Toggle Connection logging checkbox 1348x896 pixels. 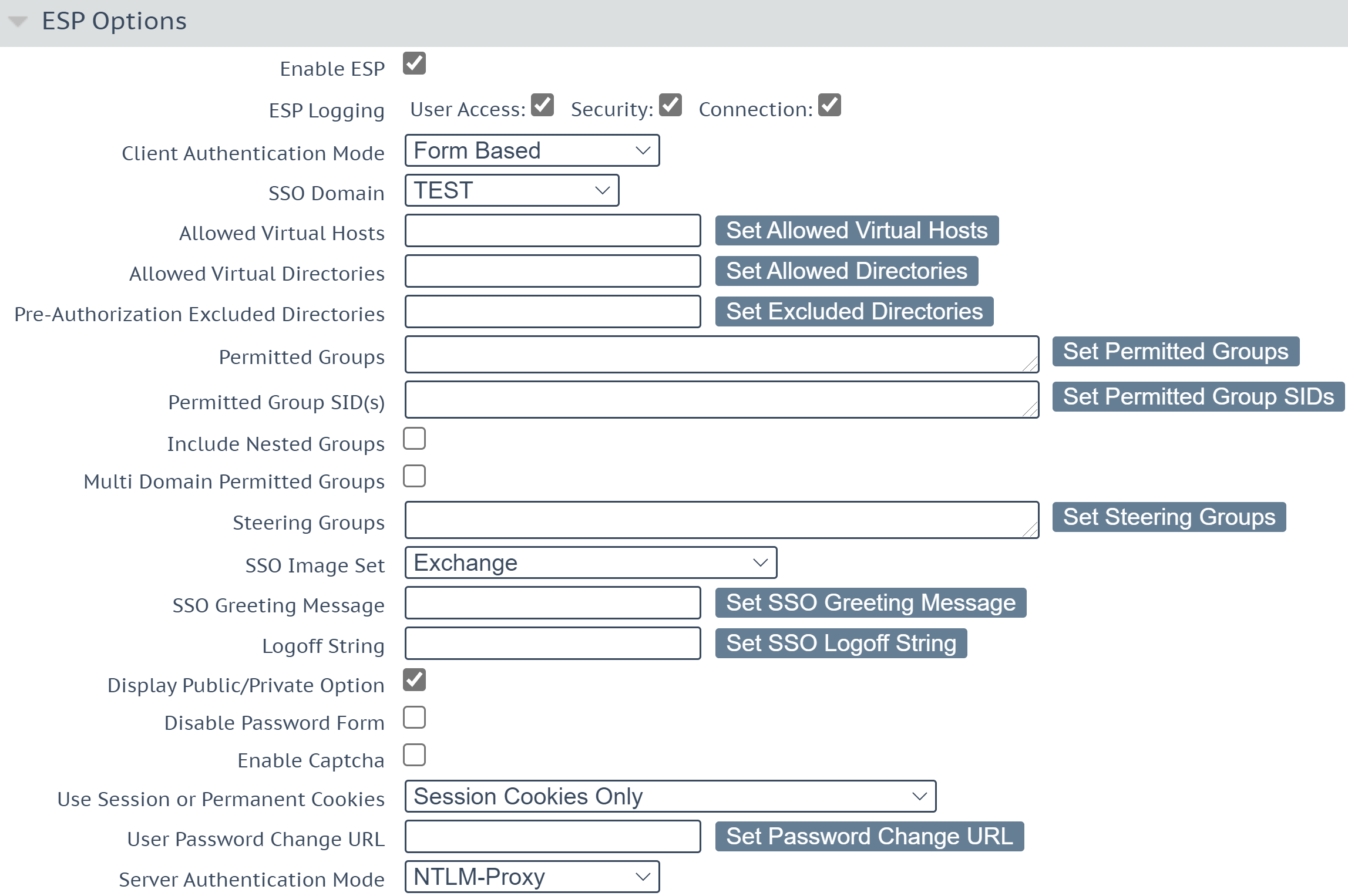point(829,105)
